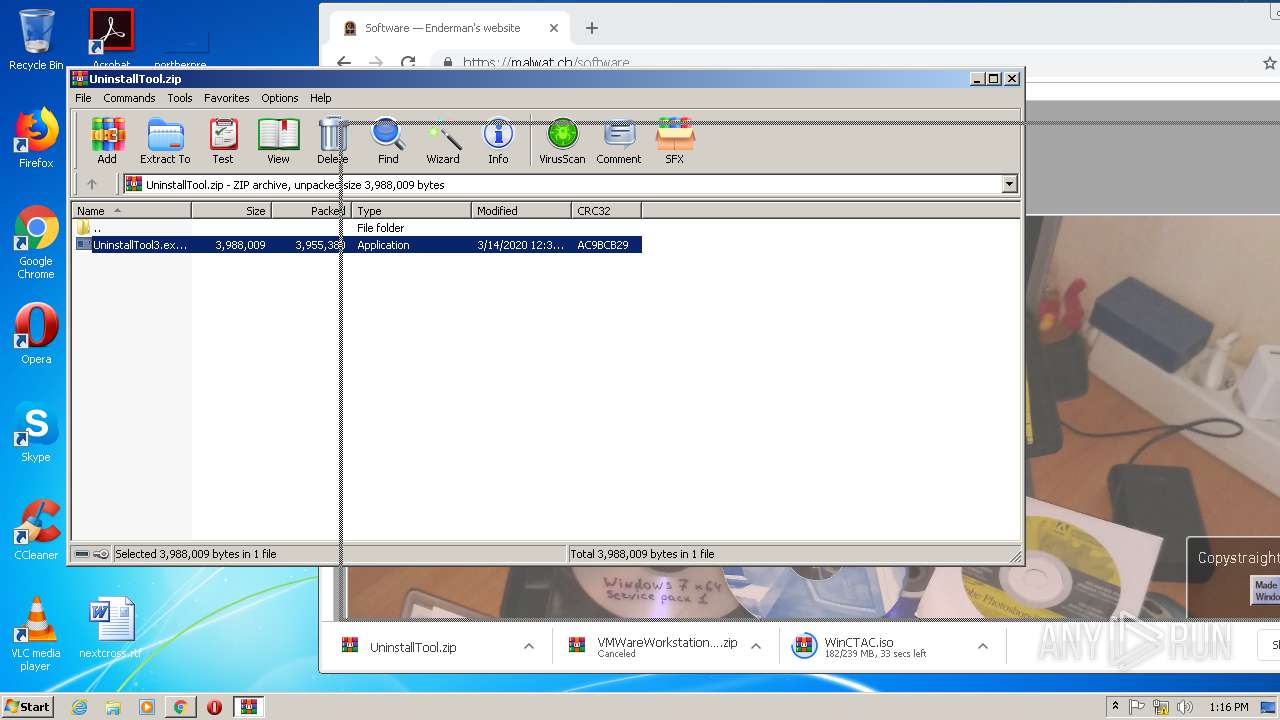This screenshot has height=720, width=1280.
Task: Open the File menu in WinRAR
Action: coord(83,98)
